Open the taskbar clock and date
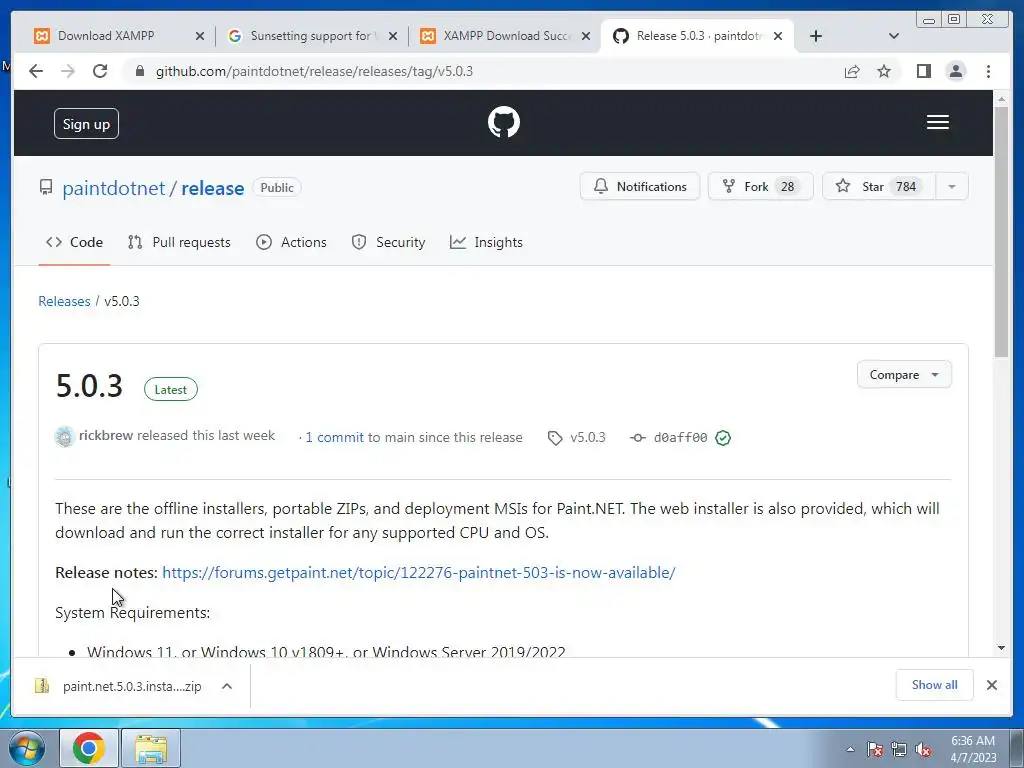The width and height of the screenshot is (1024, 768). point(973,748)
